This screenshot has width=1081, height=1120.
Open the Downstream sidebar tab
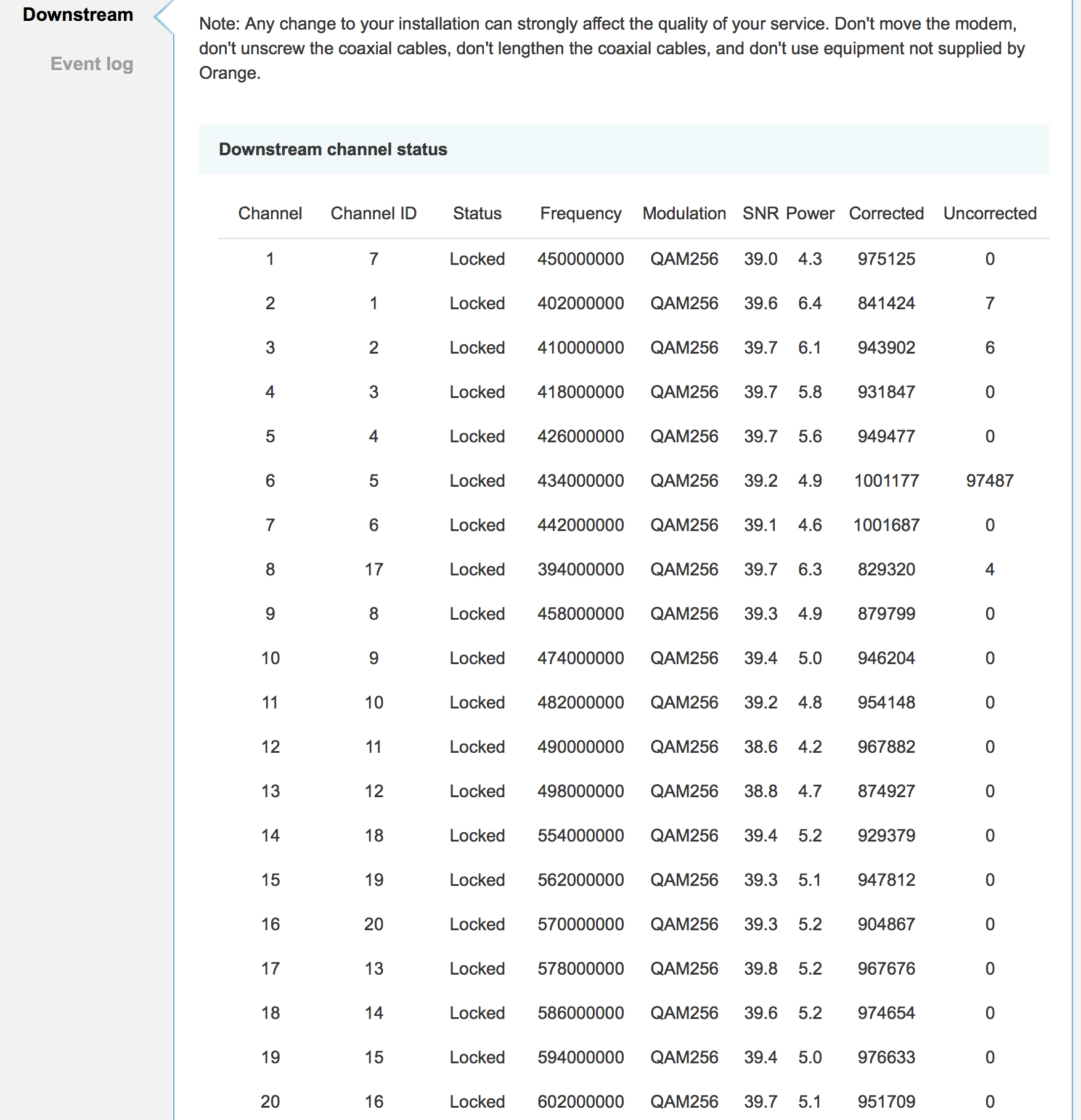coord(78,15)
